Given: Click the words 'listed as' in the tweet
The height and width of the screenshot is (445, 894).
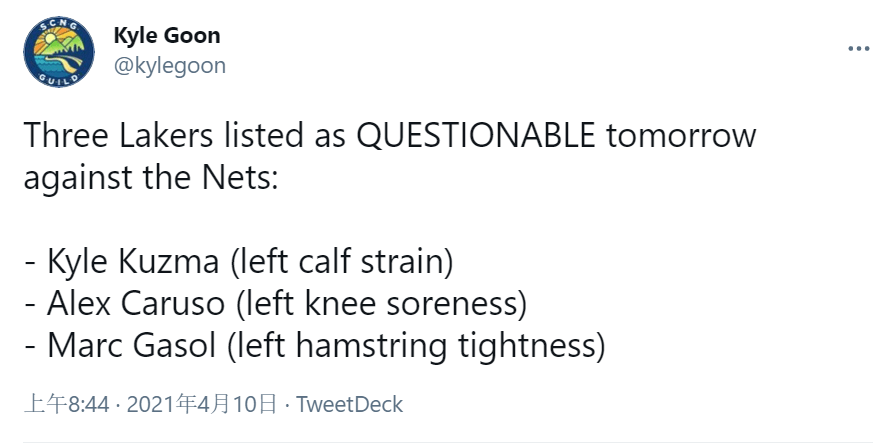Looking at the screenshot, I should pos(285,136).
